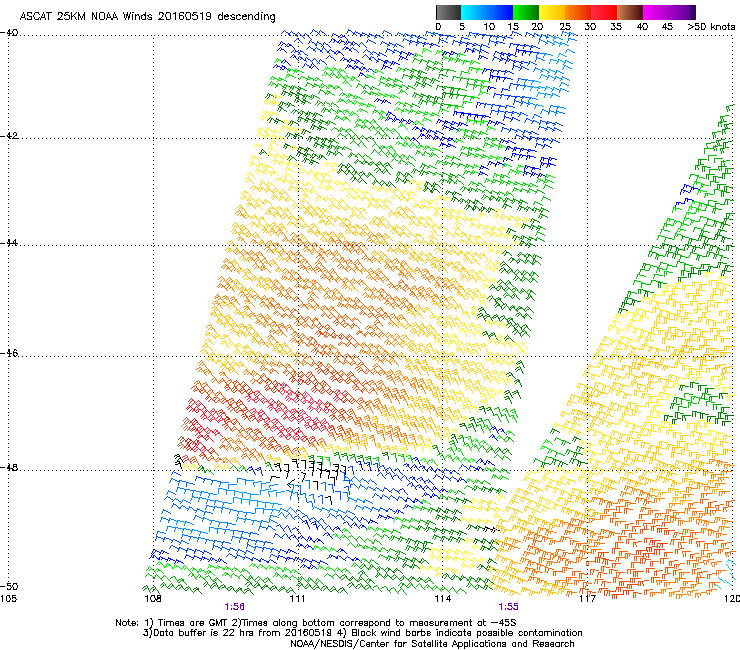Click the latitude label -40
The height and width of the screenshot is (650, 740).
pos(9,33)
